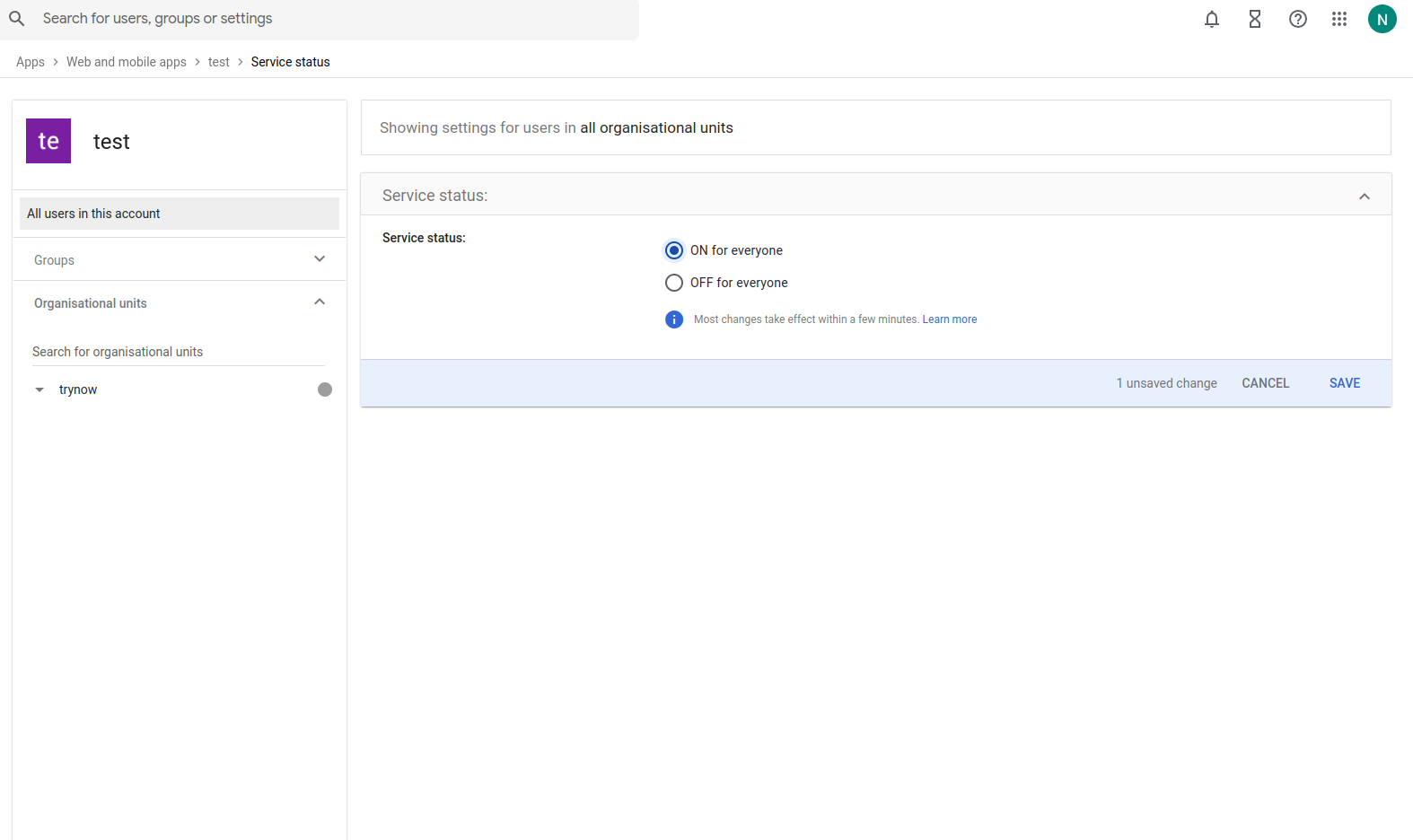
Task: Open the Learn more link
Action: coord(950,319)
